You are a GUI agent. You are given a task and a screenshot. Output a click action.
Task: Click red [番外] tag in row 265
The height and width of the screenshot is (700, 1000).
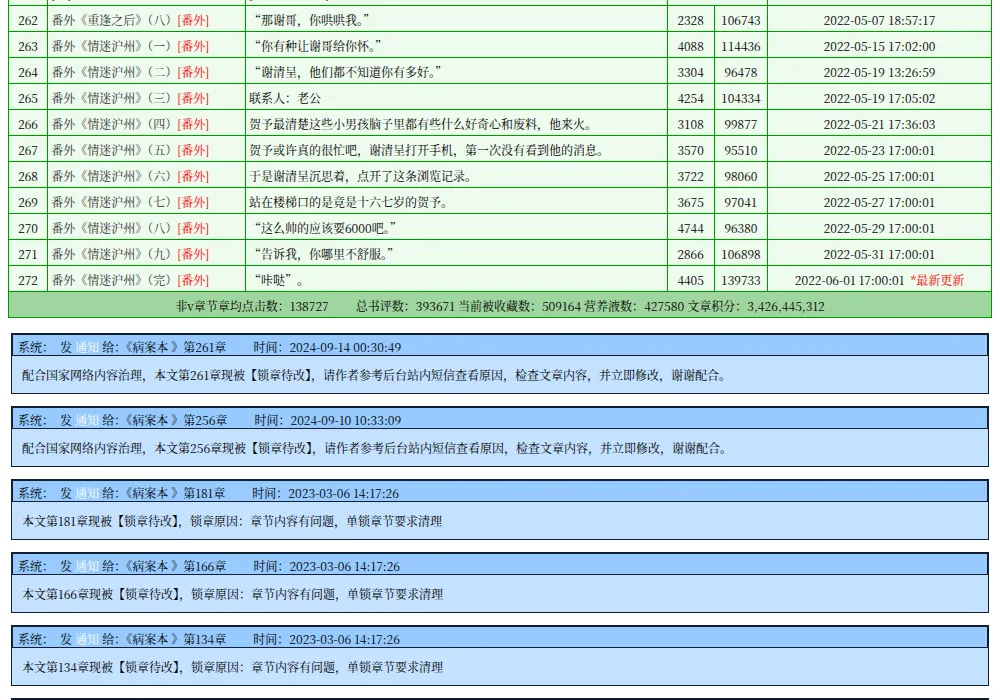point(193,98)
